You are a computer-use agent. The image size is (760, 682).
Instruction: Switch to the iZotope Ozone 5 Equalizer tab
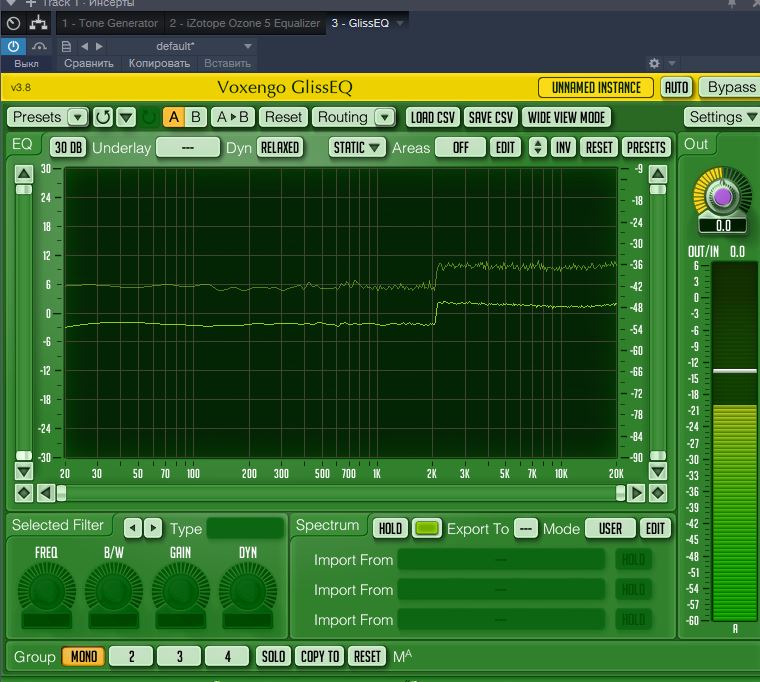coord(244,23)
